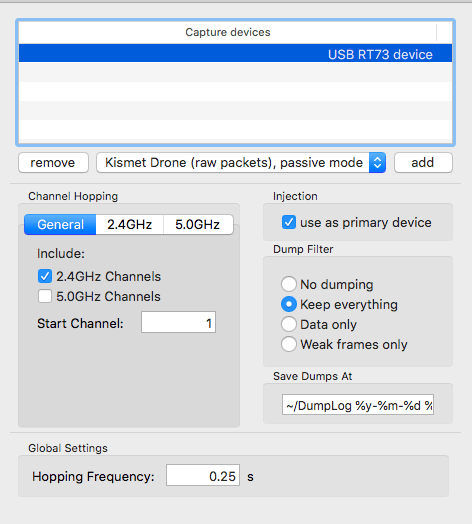Select USB RT73 device in capture list
Image resolution: width=472 pixels, height=524 pixels.
click(x=235, y=53)
